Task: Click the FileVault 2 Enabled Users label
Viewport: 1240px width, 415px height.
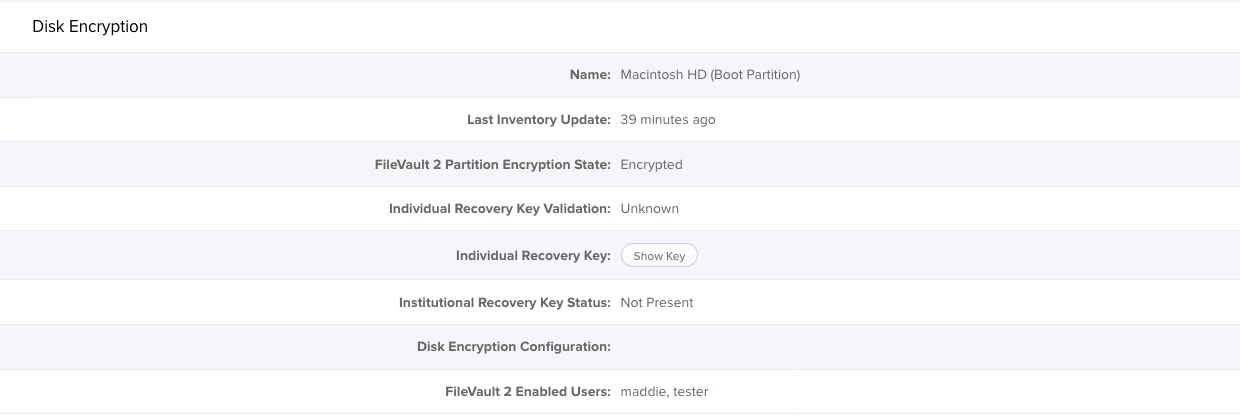Action: click(x=527, y=392)
